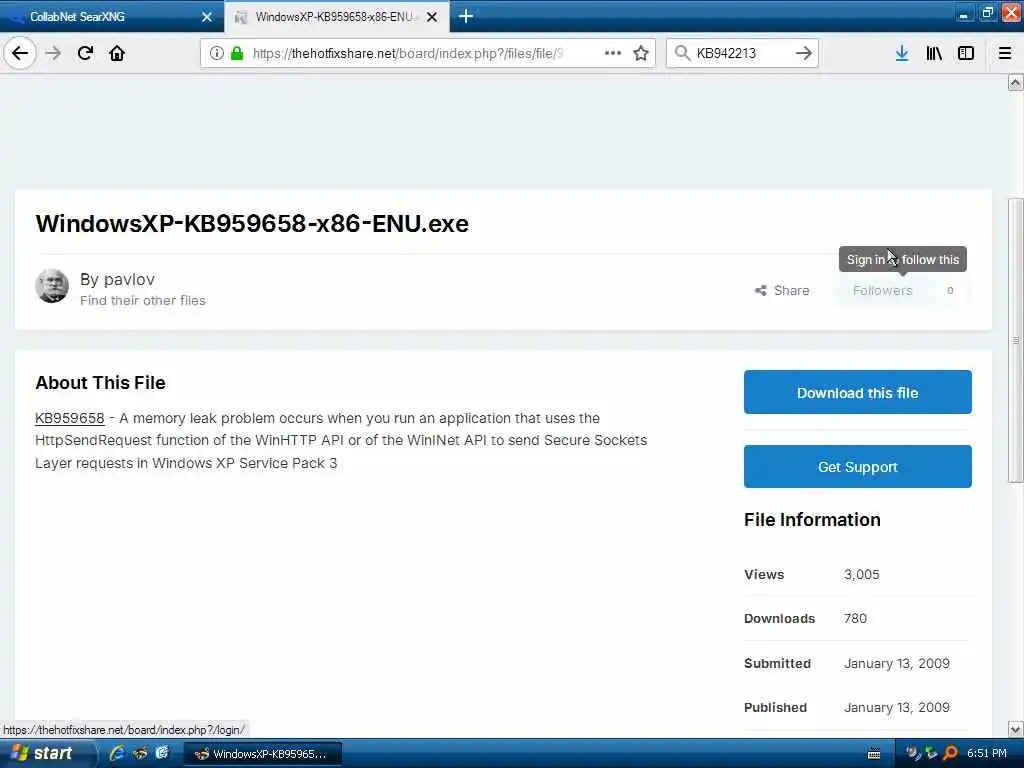
Task: Switch to the CollabNet SearXNG tab
Action: [111, 17]
